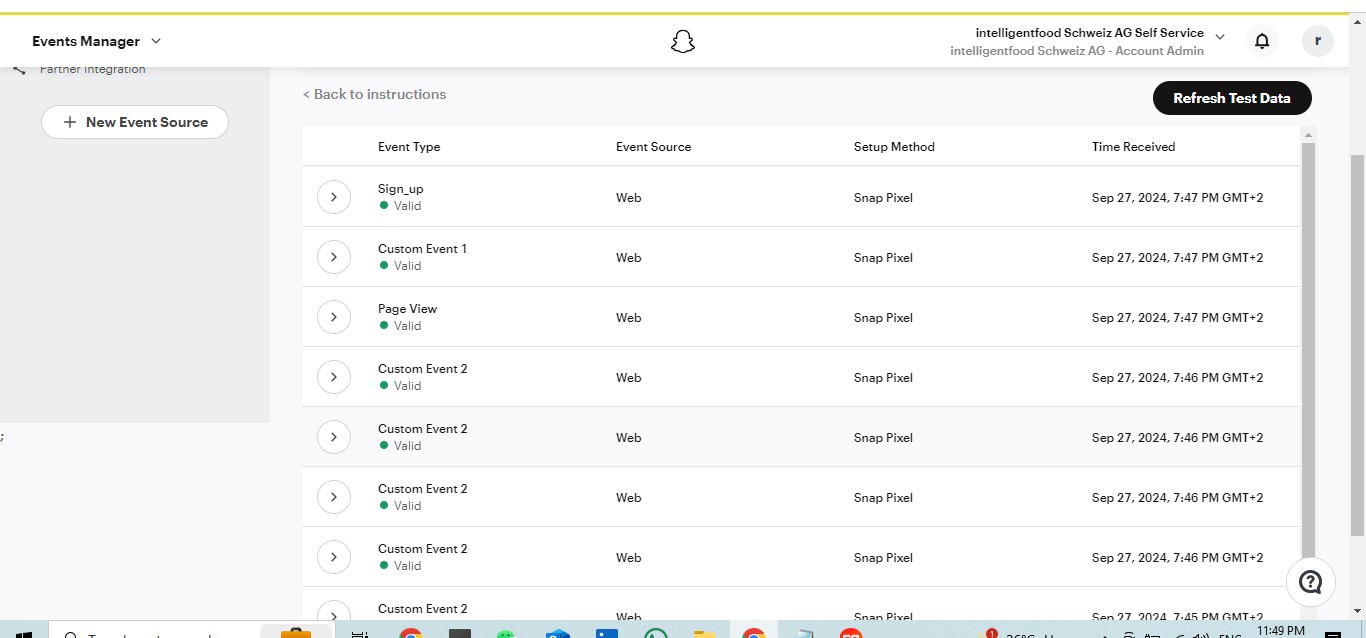The image size is (1366, 638).
Task: Click the Snapchat ghost logo
Action: [x=683, y=41]
